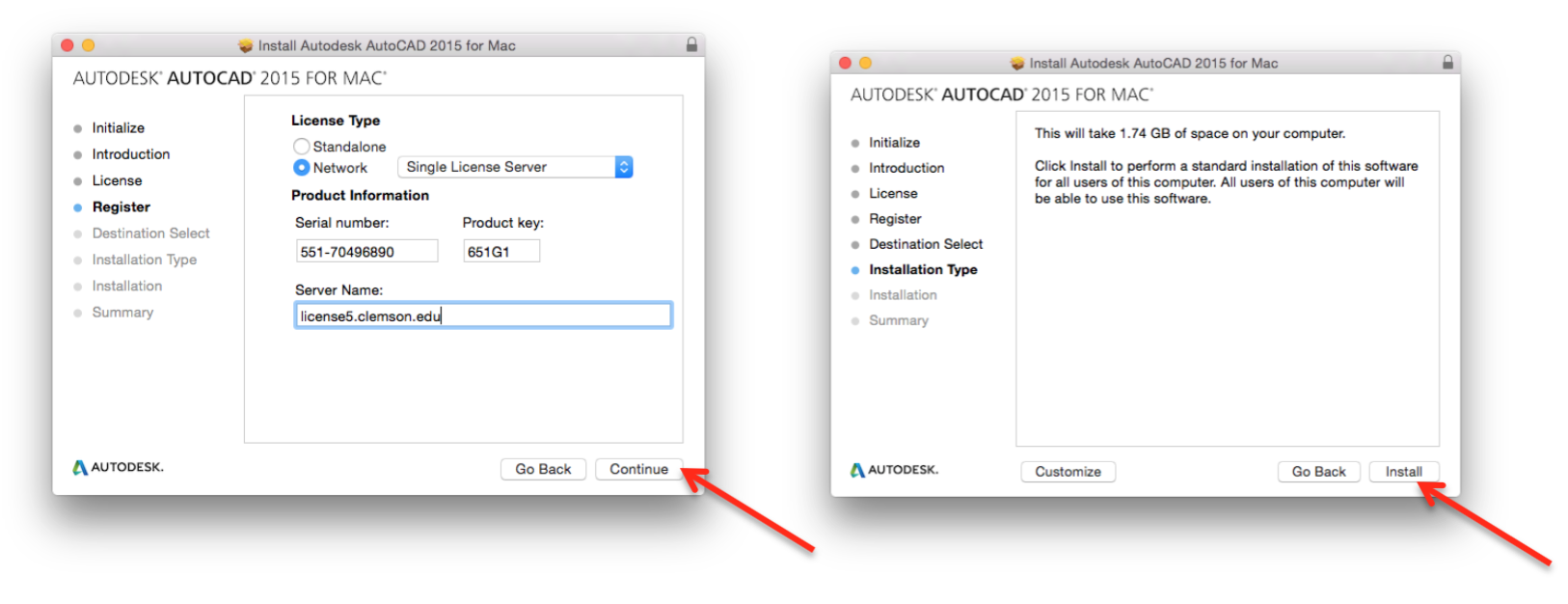Minimize the Register installer window
The height and width of the screenshot is (604, 1568).
(88, 45)
